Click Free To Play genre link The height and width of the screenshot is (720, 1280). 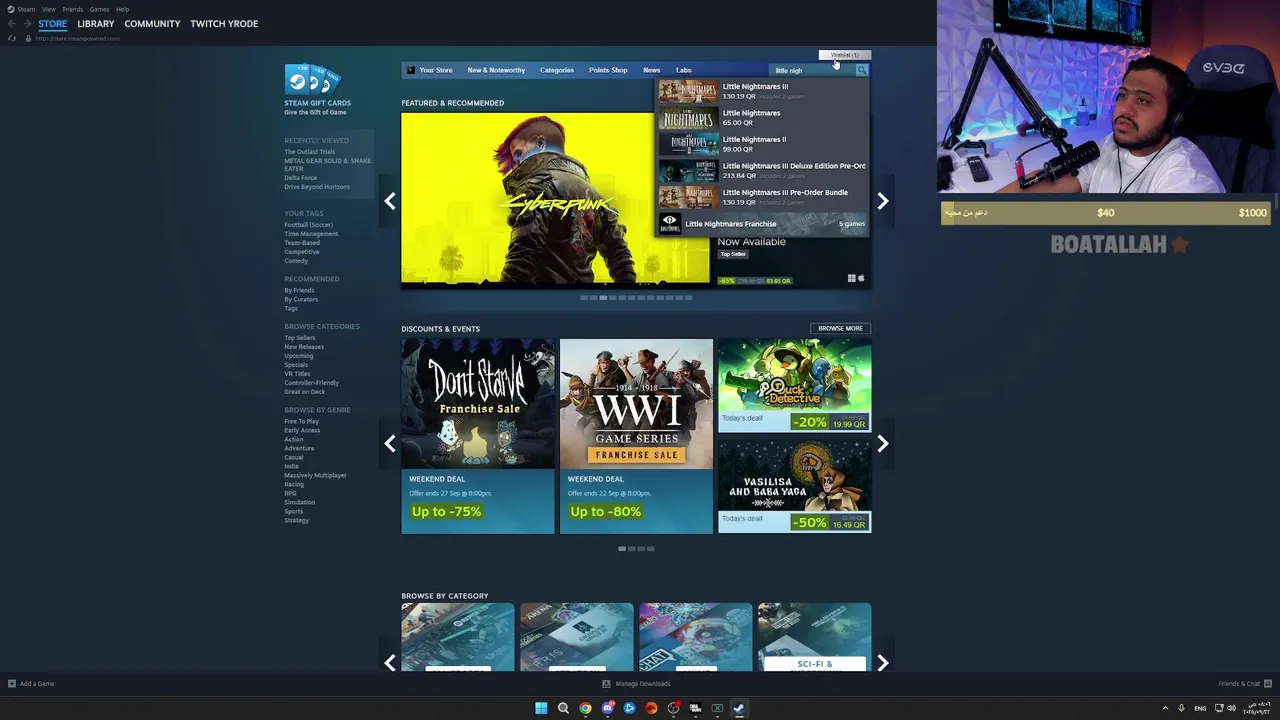(301, 421)
